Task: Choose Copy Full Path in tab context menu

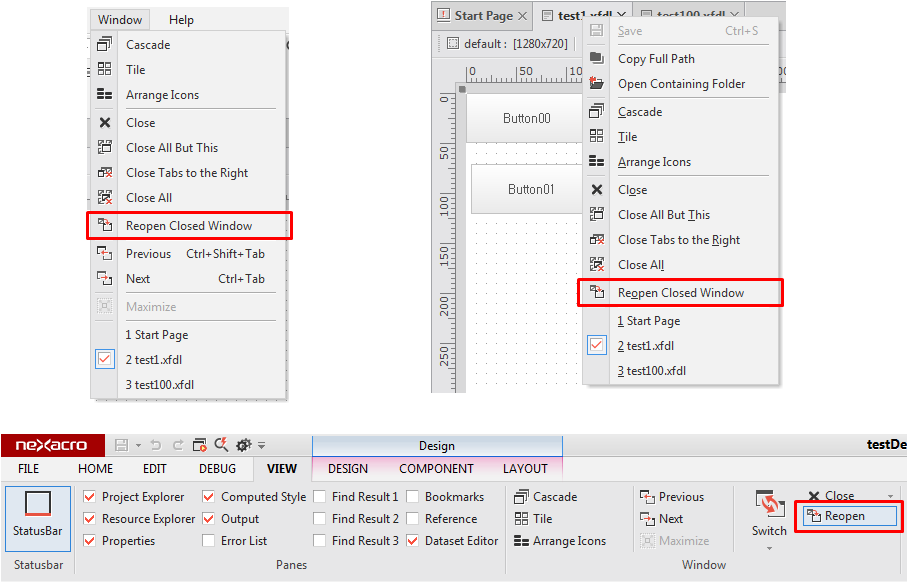Action: pos(656,59)
